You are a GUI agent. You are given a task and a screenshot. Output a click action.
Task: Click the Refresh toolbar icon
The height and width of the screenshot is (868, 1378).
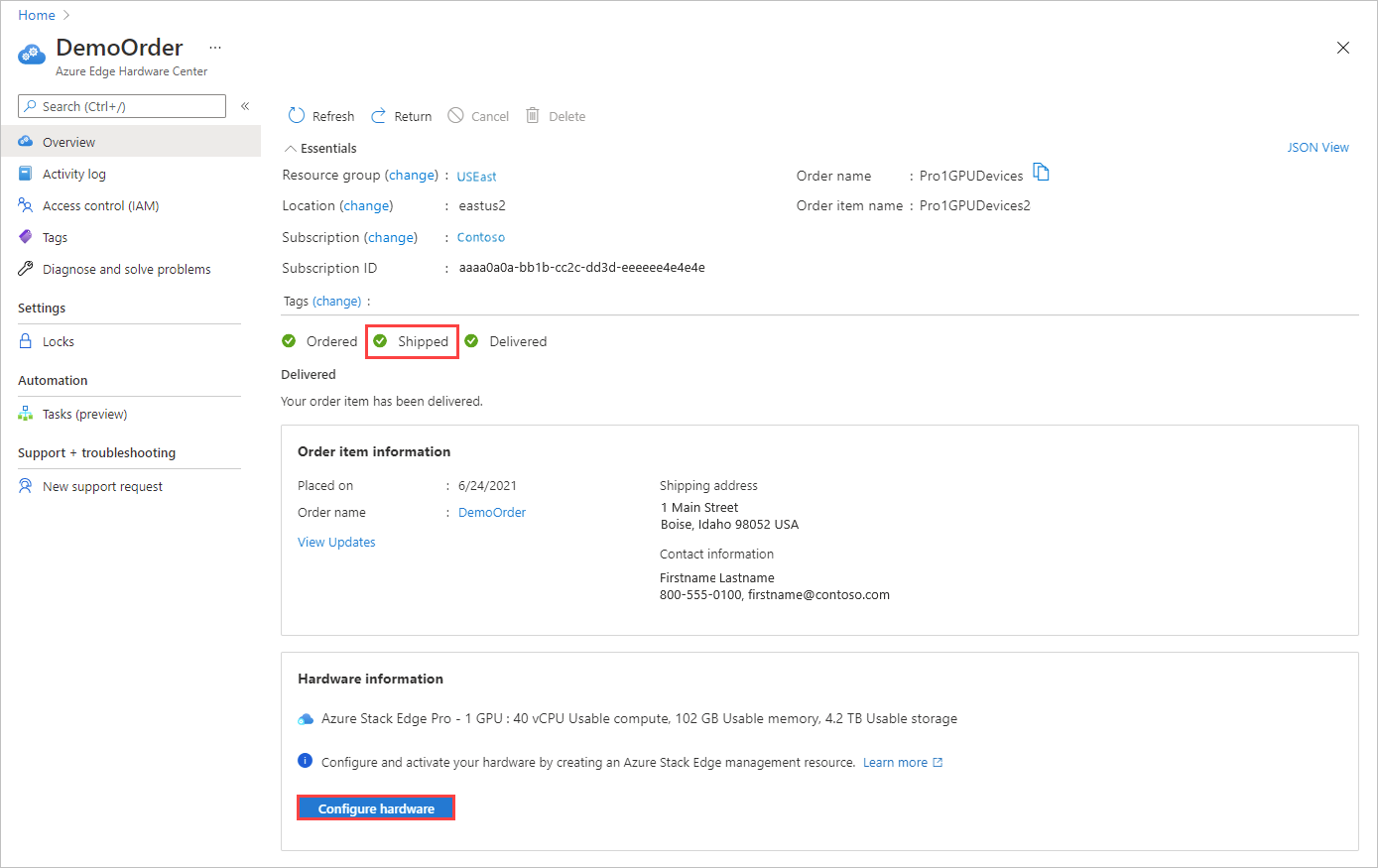[319, 115]
